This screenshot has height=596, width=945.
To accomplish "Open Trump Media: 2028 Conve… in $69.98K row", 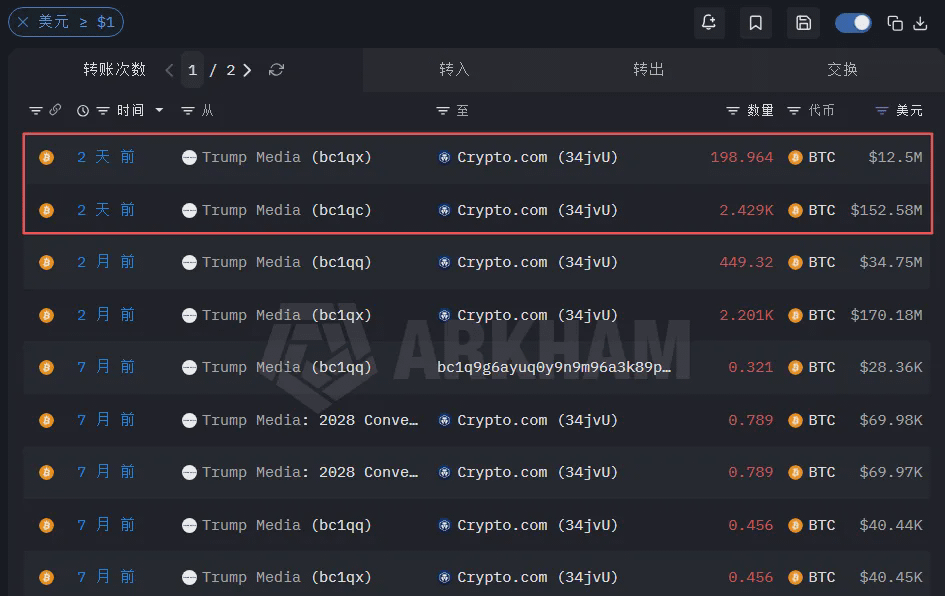I will [x=300, y=421].
